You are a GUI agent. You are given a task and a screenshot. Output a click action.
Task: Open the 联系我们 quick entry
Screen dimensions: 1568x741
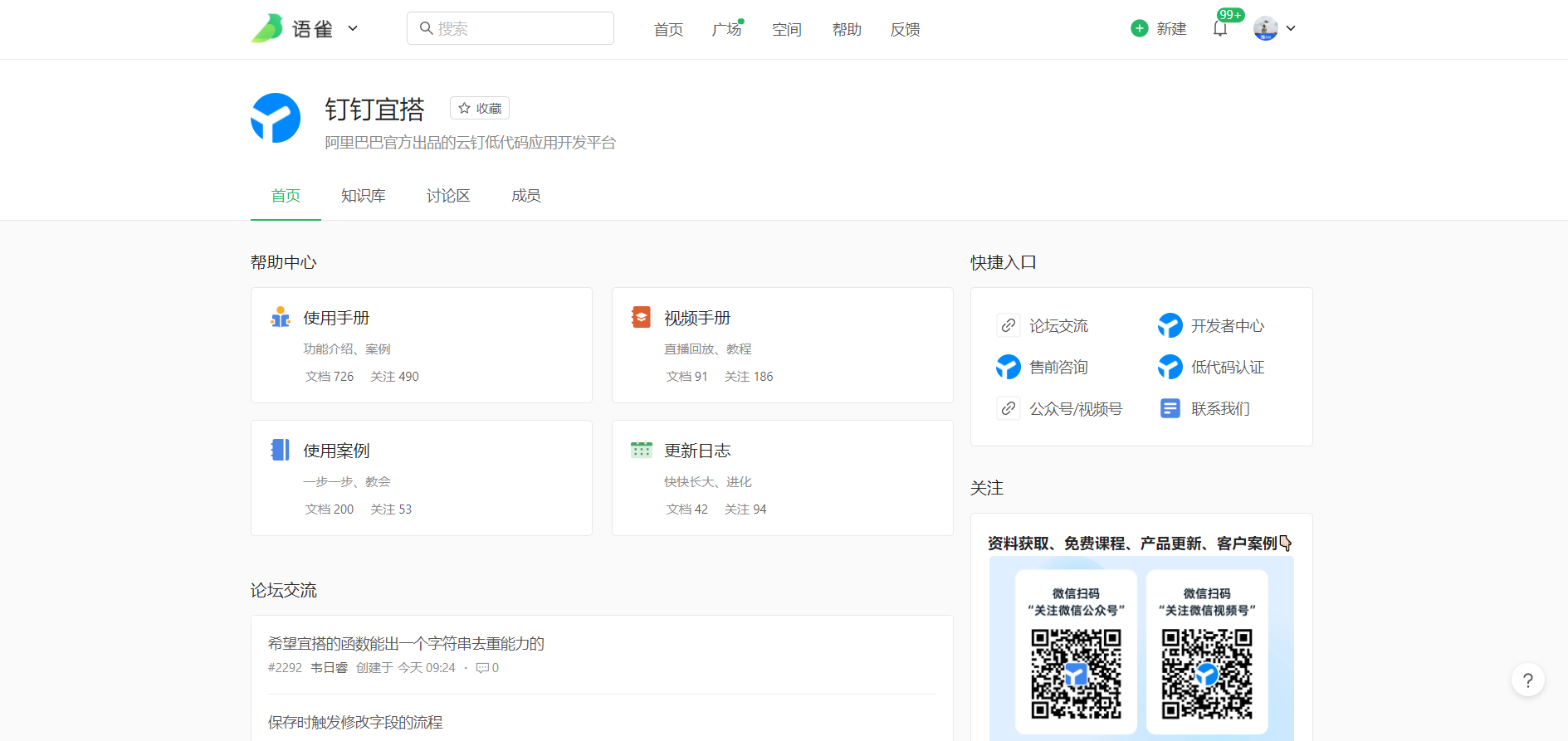pos(1220,409)
